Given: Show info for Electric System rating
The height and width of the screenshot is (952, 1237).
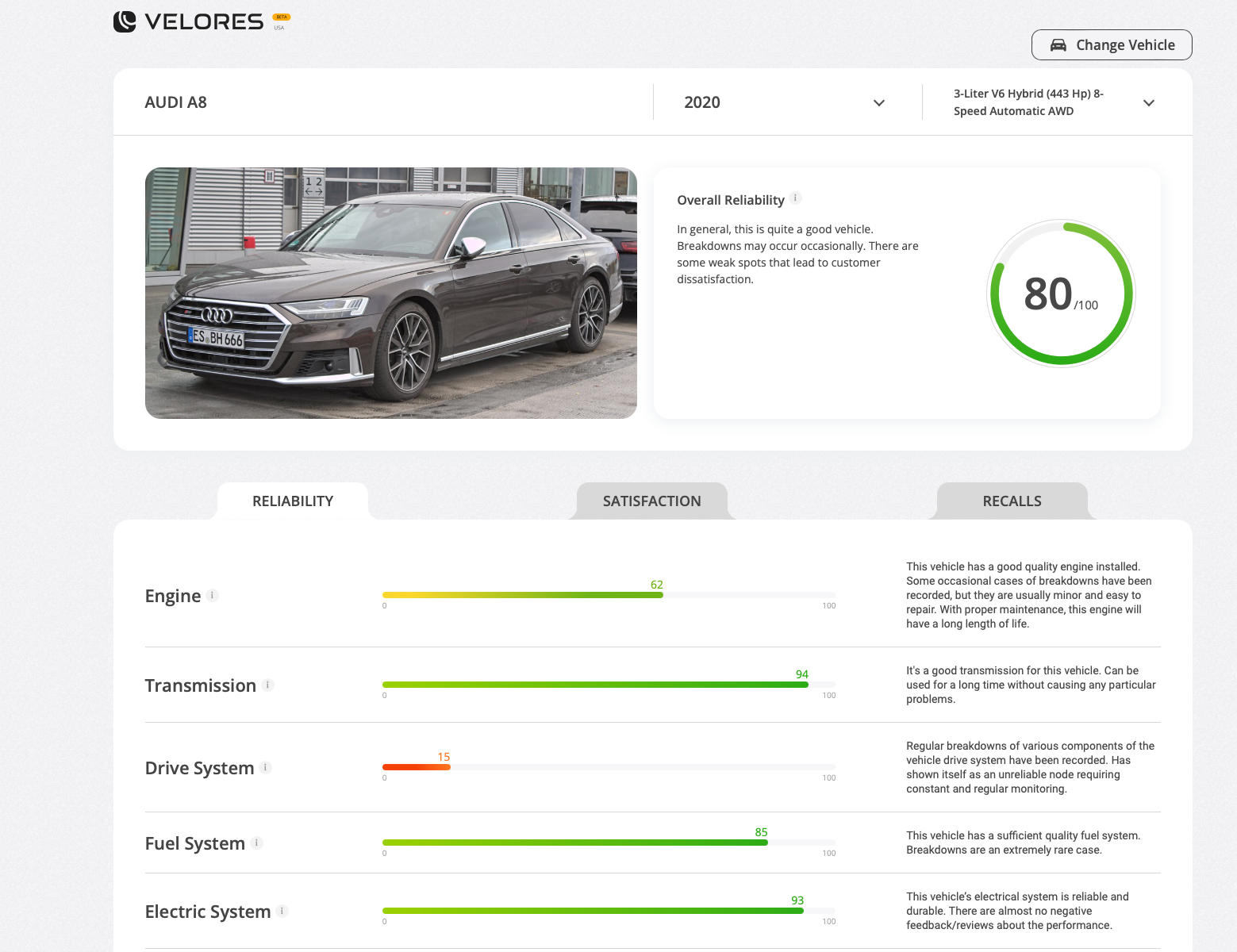Looking at the screenshot, I should [282, 911].
